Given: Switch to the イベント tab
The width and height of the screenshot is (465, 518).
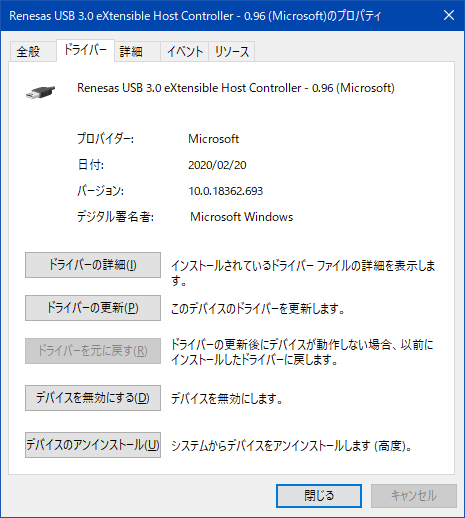Looking at the screenshot, I should click(185, 51).
